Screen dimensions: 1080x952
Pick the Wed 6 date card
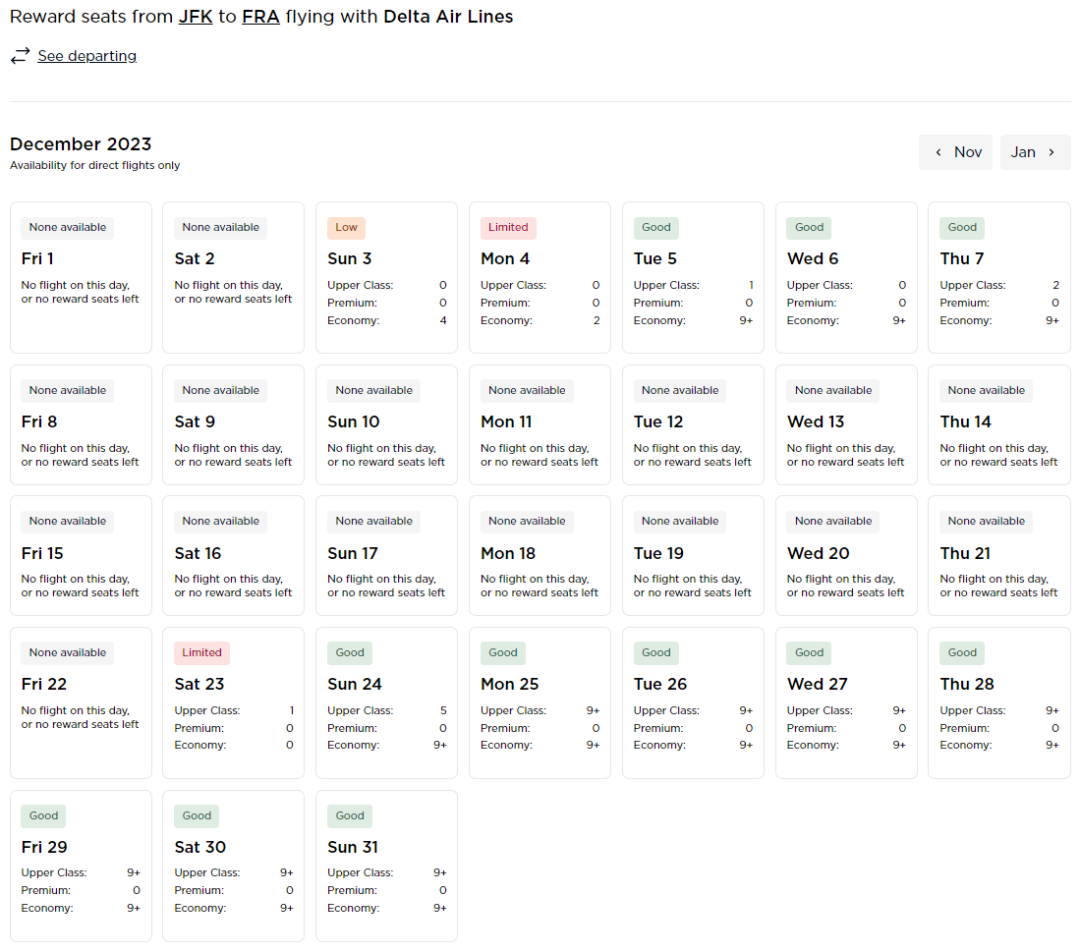pos(846,277)
